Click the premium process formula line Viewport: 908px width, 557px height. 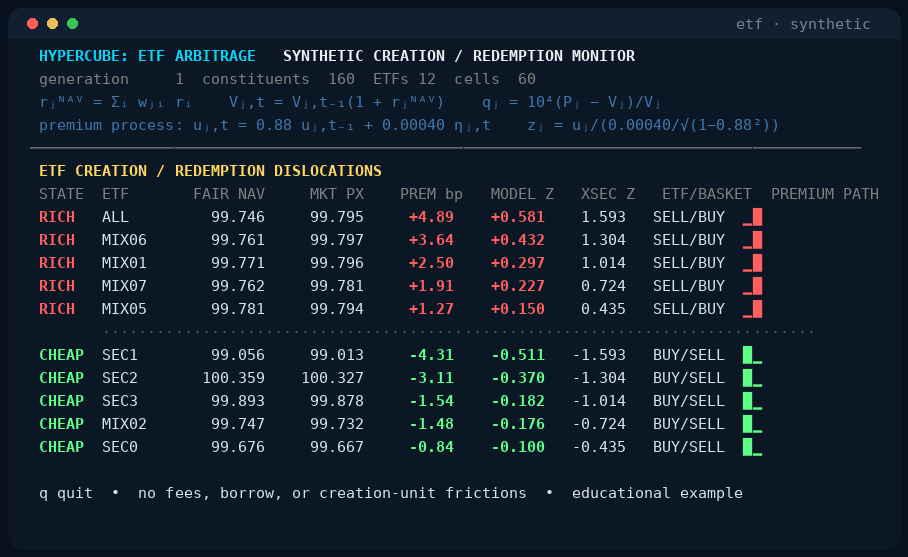click(409, 125)
